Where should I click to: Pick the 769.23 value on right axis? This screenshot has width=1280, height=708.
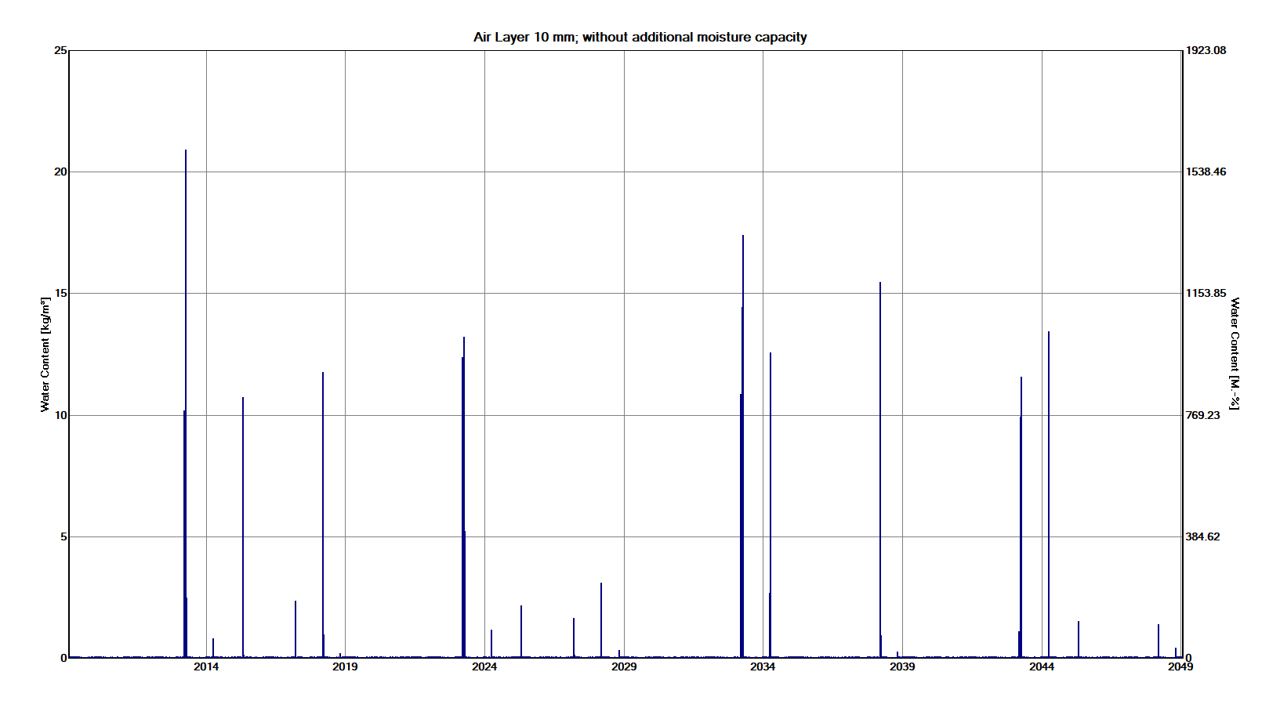[x=1204, y=415]
